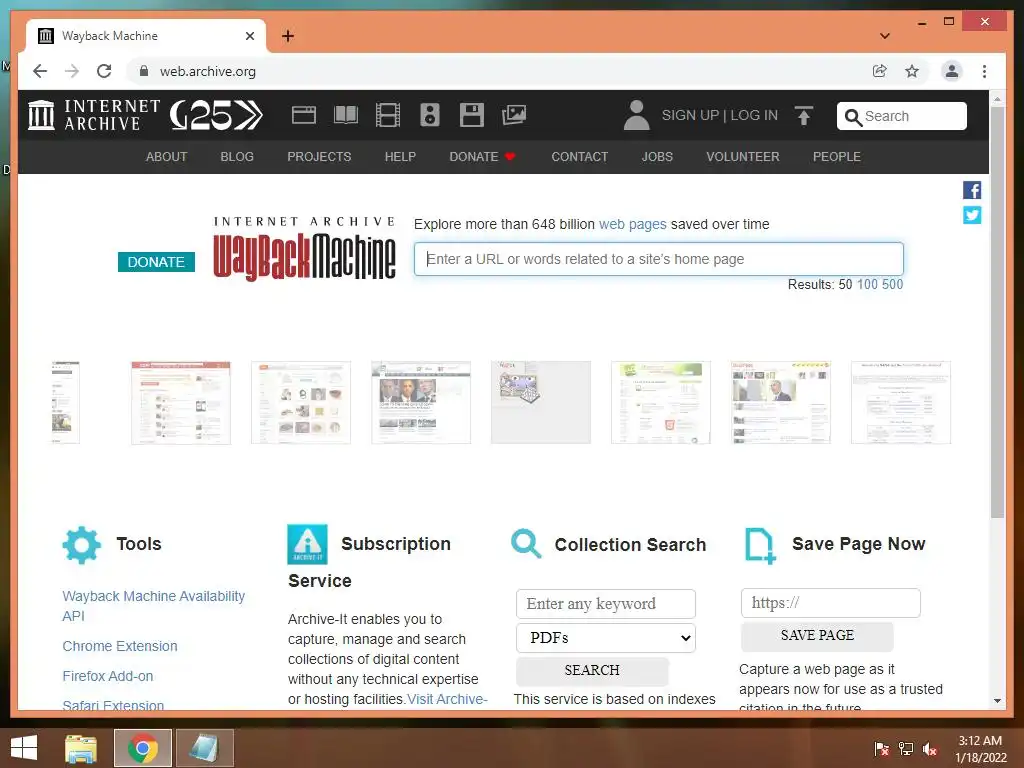Open File Explorer from taskbar

pos(81,748)
